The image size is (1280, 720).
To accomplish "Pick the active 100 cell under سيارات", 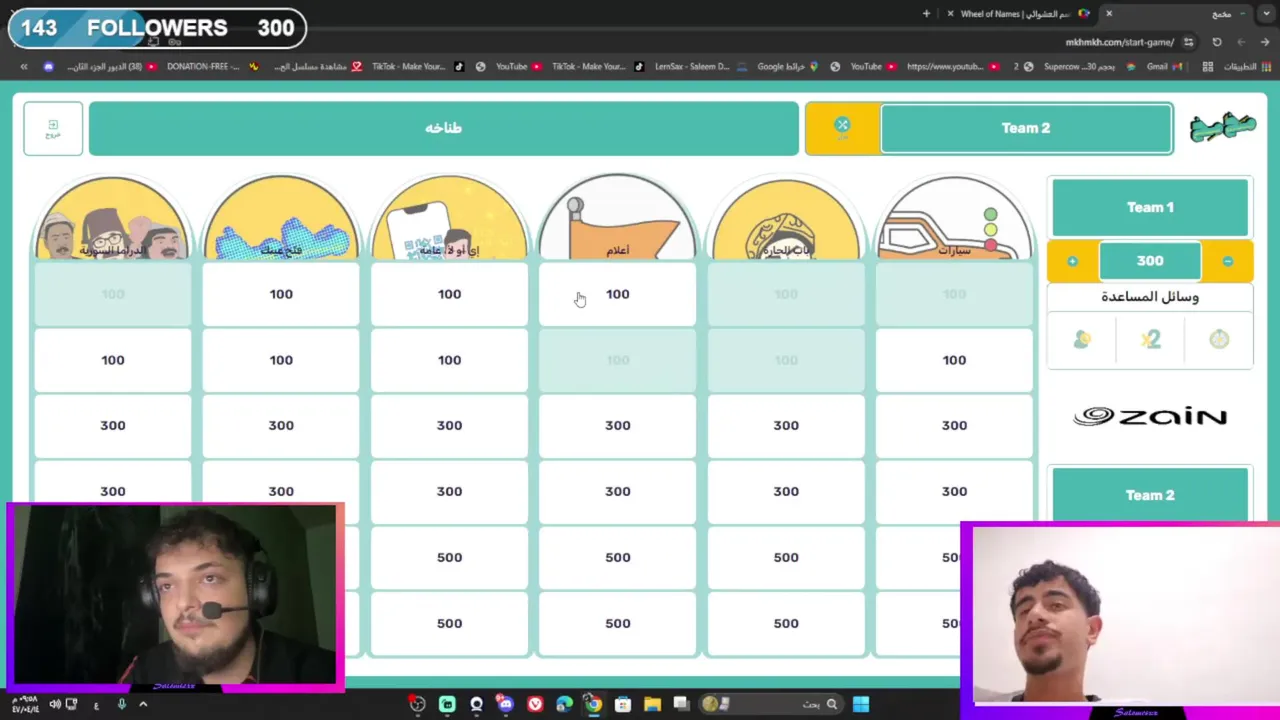I will pos(954,360).
